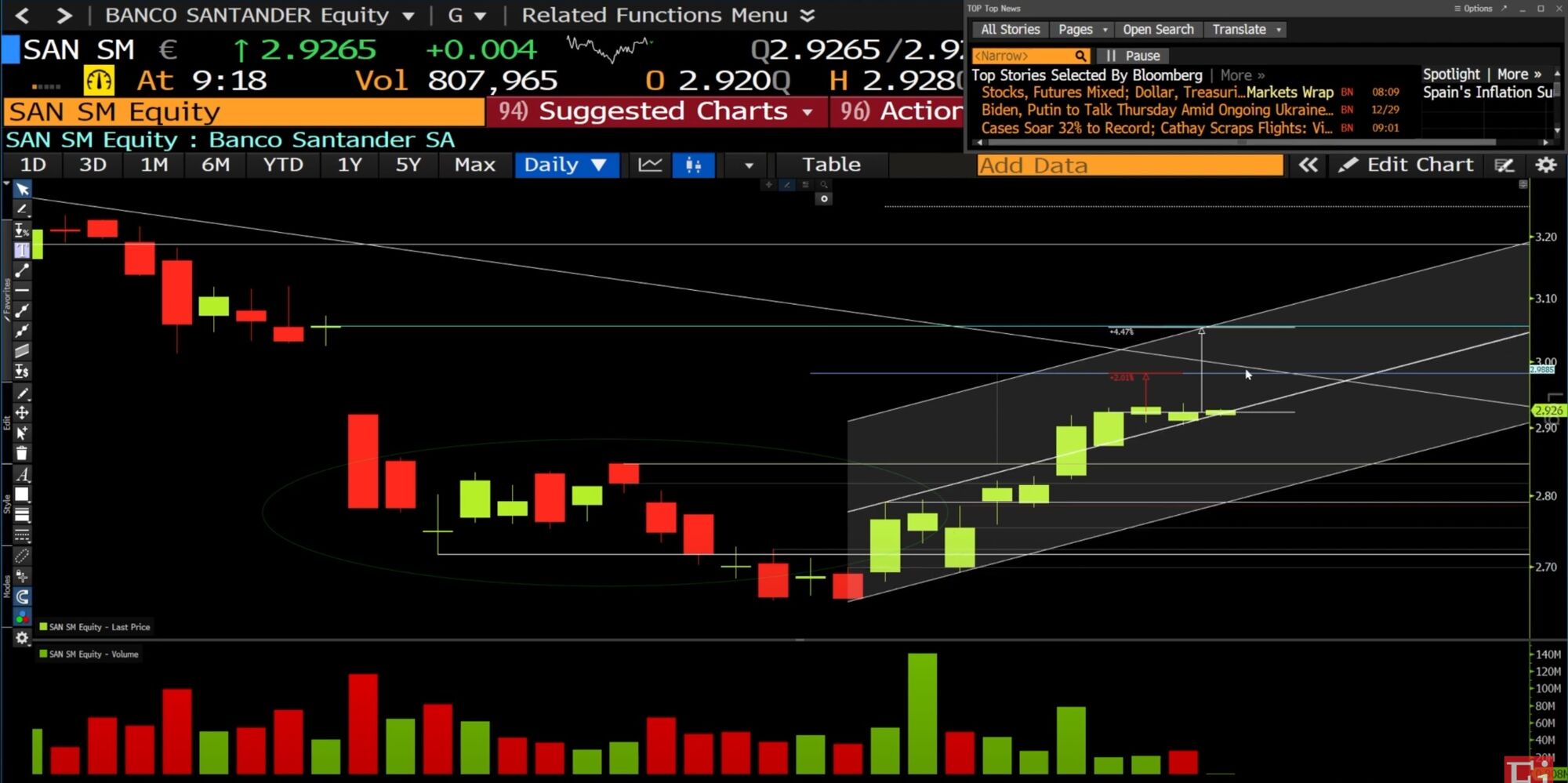The height and width of the screenshot is (783, 1568).
Task: Select the dollar price measure tool
Action: coord(22,372)
